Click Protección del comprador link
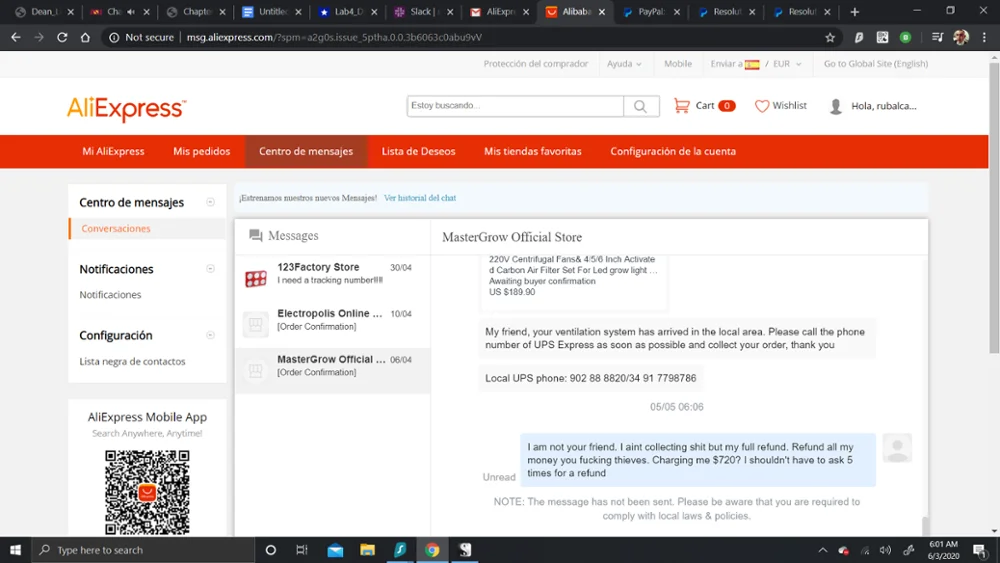This screenshot has width=1000, height=563. pos(536,64)
